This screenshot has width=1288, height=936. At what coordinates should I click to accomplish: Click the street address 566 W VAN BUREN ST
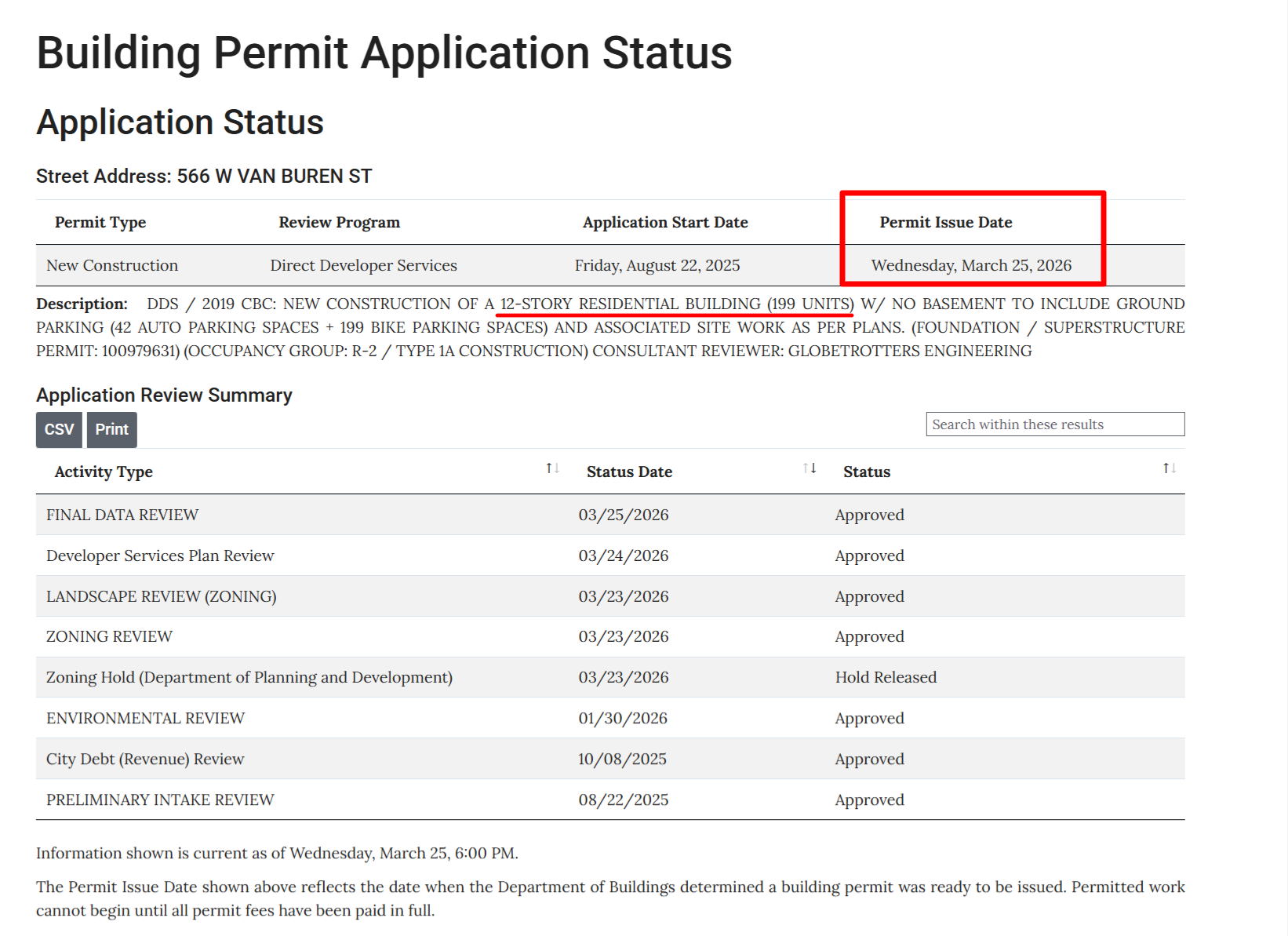point(277,176)
